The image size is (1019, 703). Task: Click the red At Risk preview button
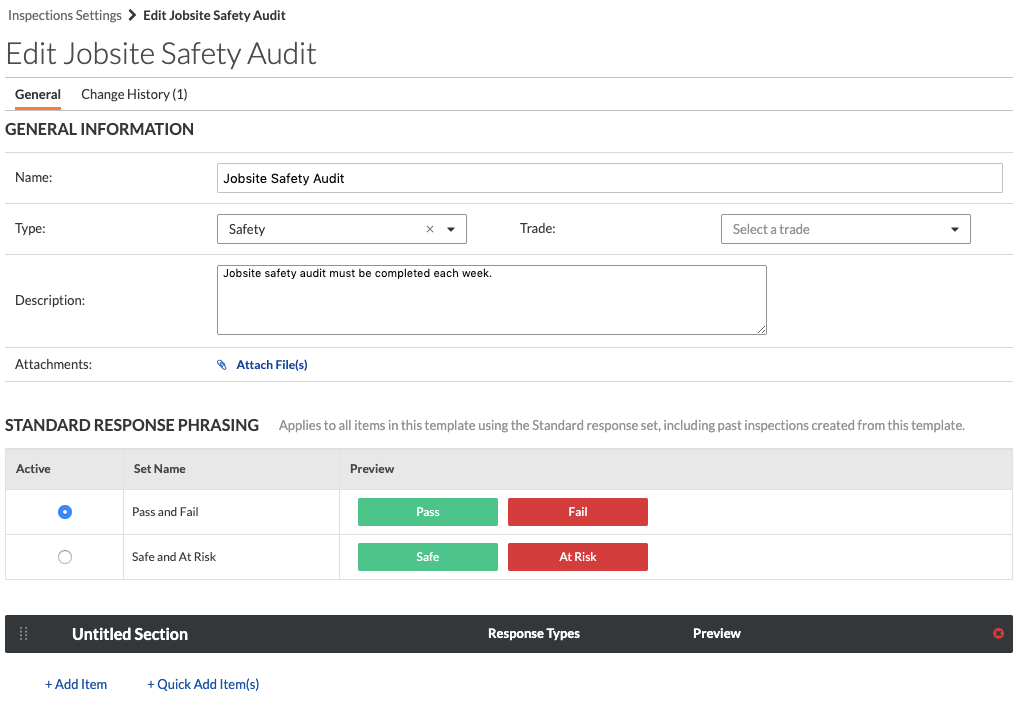(578, 557)
